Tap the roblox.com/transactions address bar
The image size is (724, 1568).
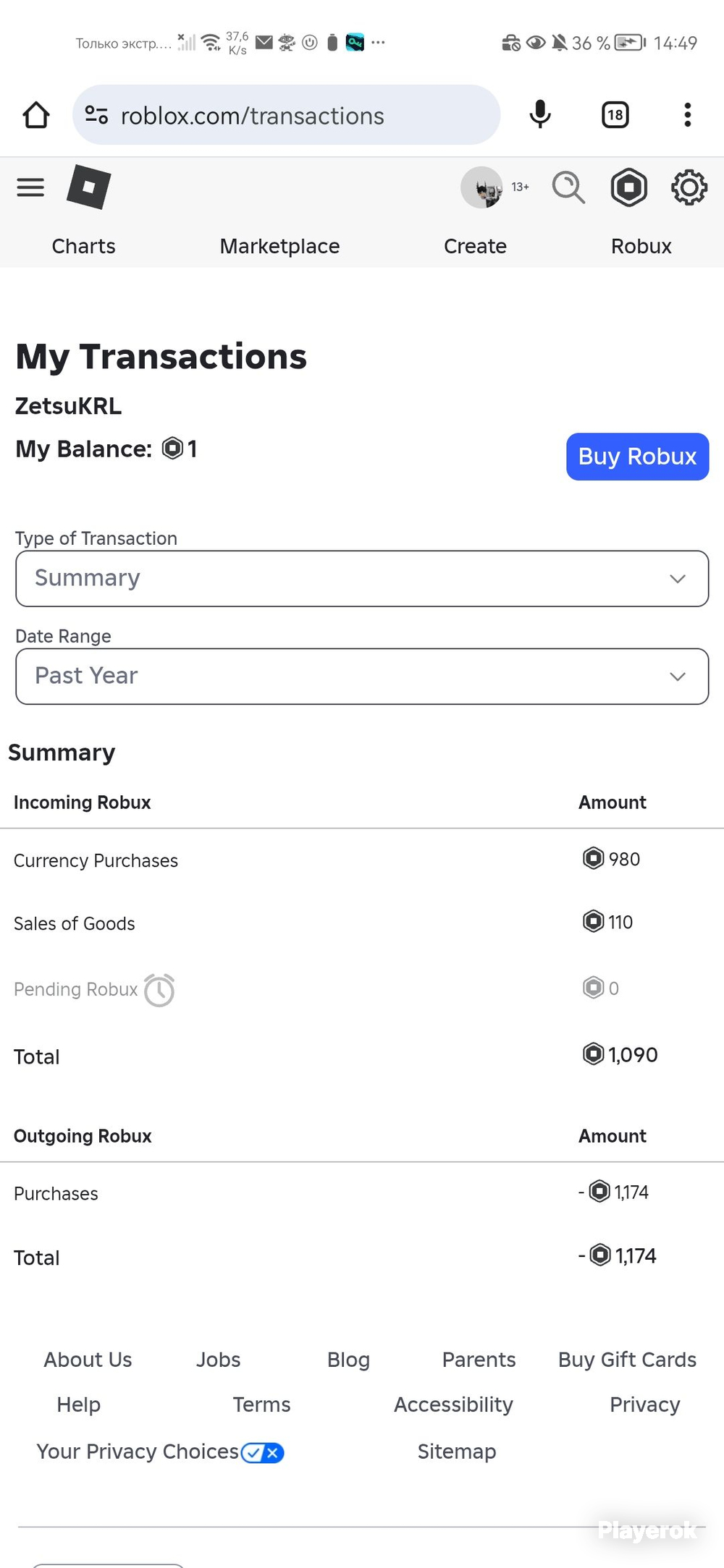click(286, 114)
